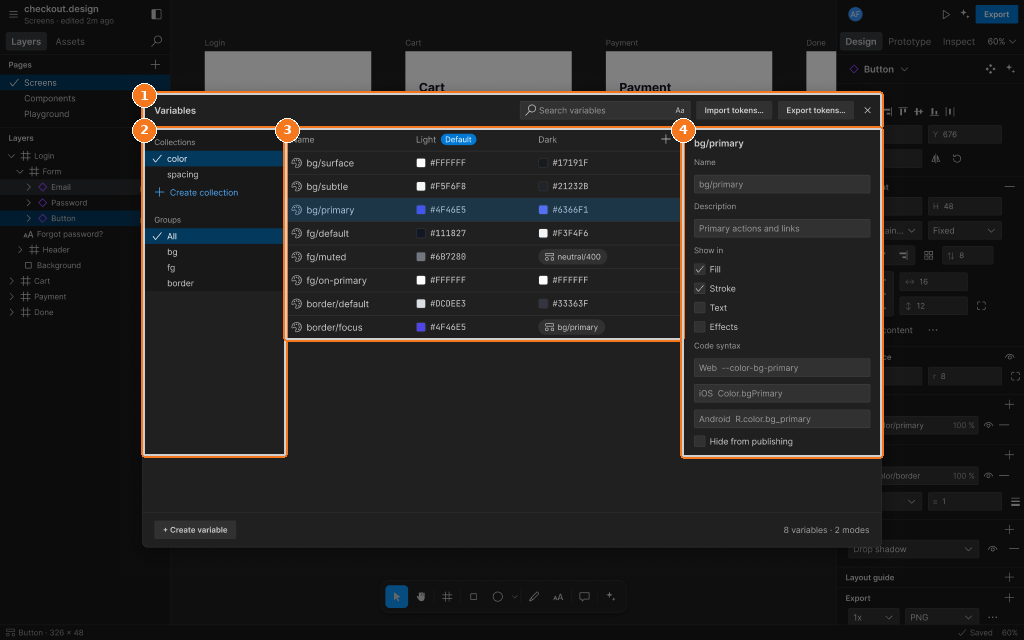Image resolution: width=1024 pixels, height=640 pixels.
Task: Switch to the Assets tab
Action: coord(70,41)
